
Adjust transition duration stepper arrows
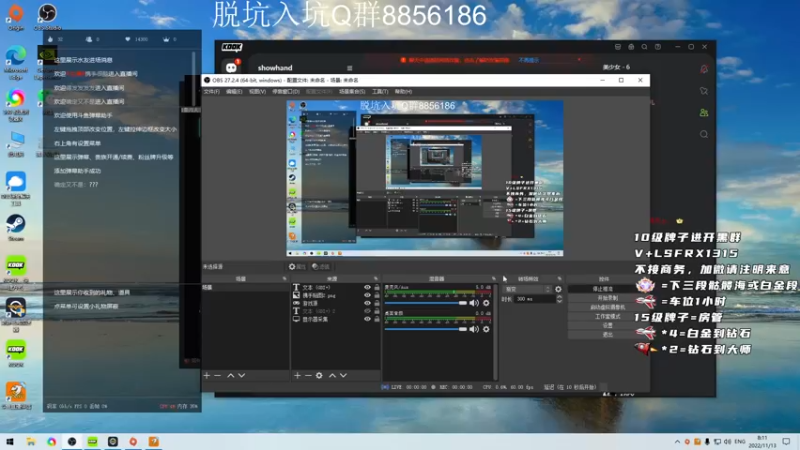coord(559,299)
